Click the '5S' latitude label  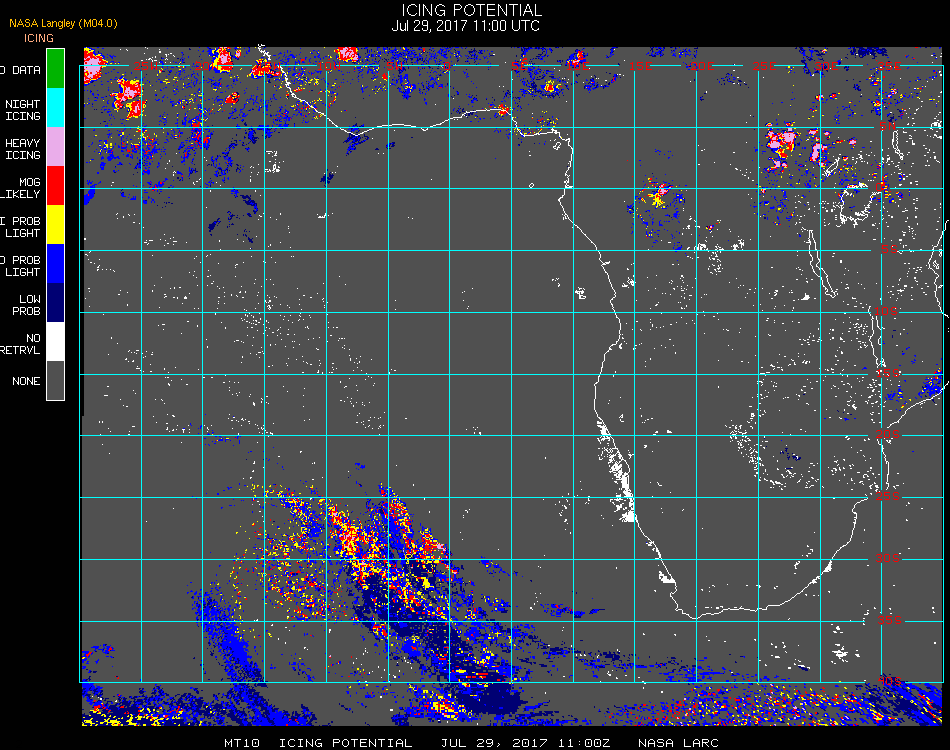point(889,249)
